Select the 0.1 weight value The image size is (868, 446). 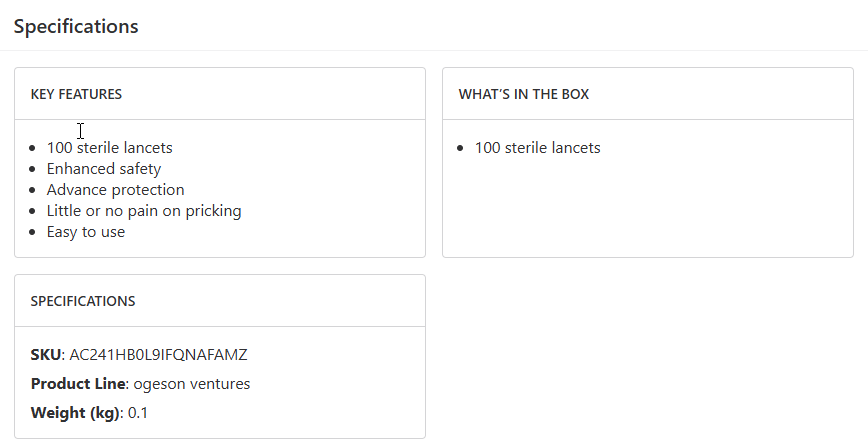coord(138,413)
